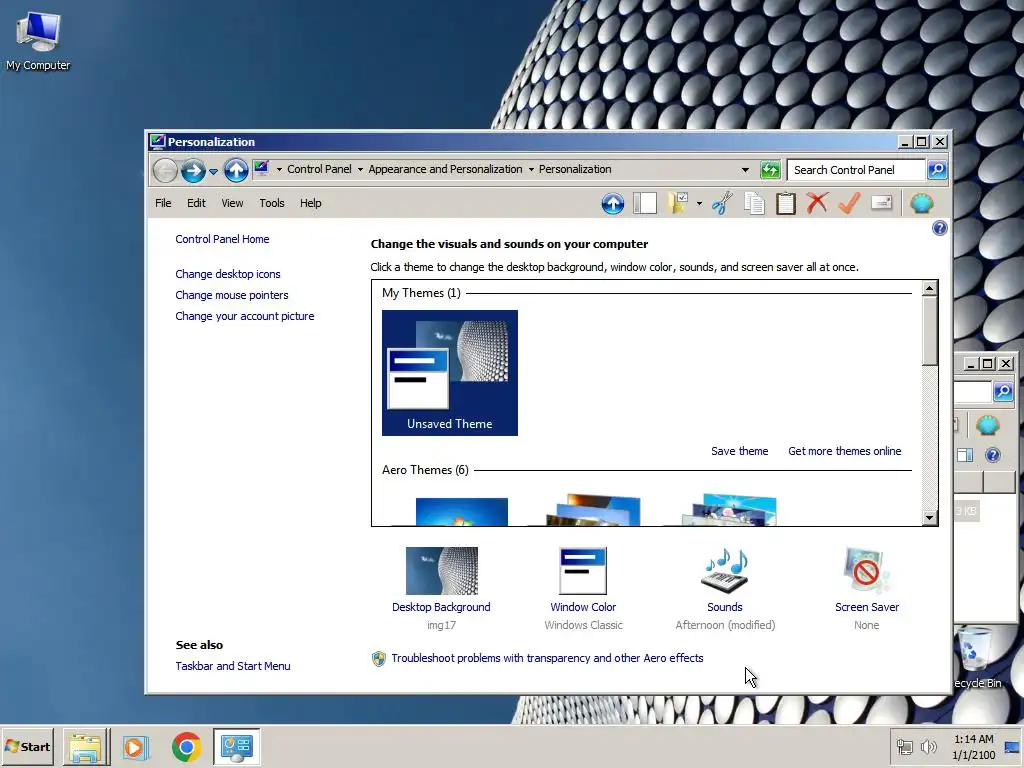Click the Back arrow in Personalization window
Viewport: 1024px width, 768px height.
(x=165, y=170)
